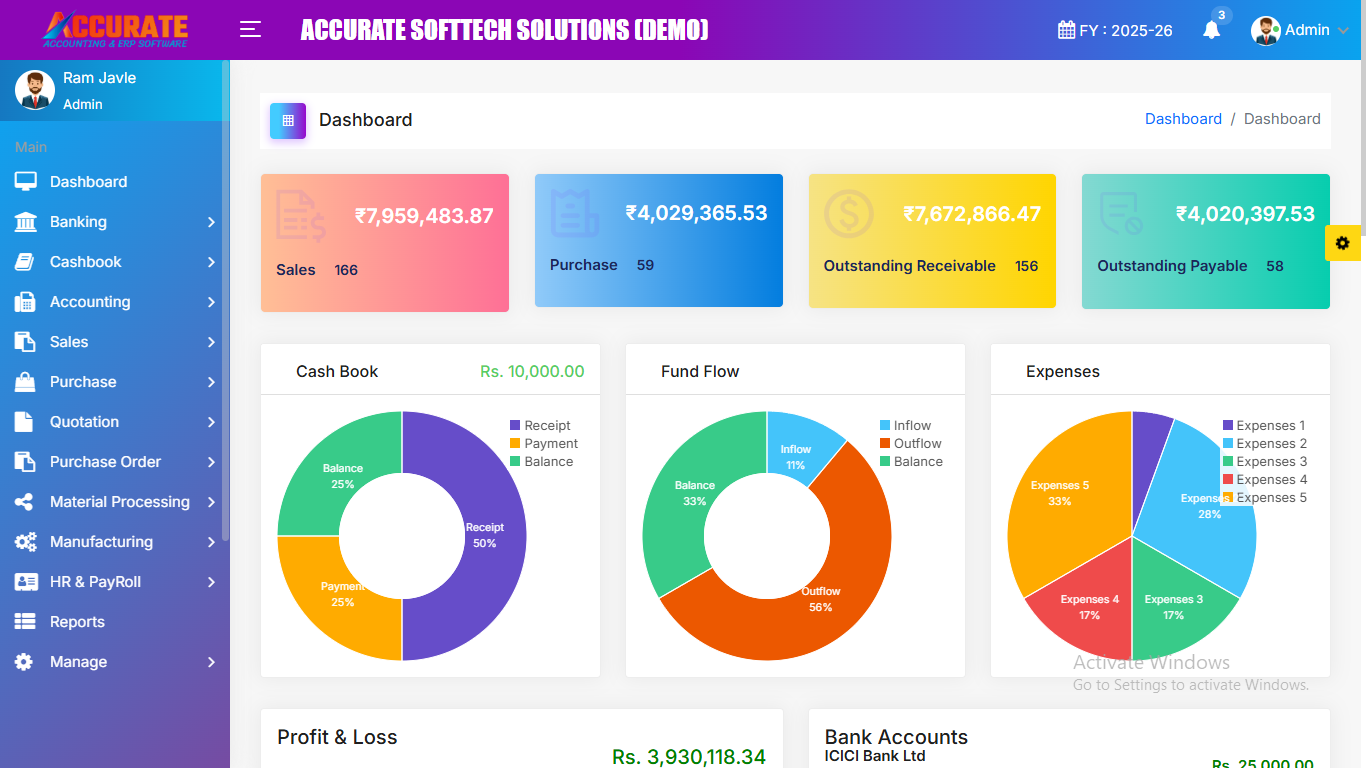Expand the Purchase Order submenu arrow

[211, 462]
